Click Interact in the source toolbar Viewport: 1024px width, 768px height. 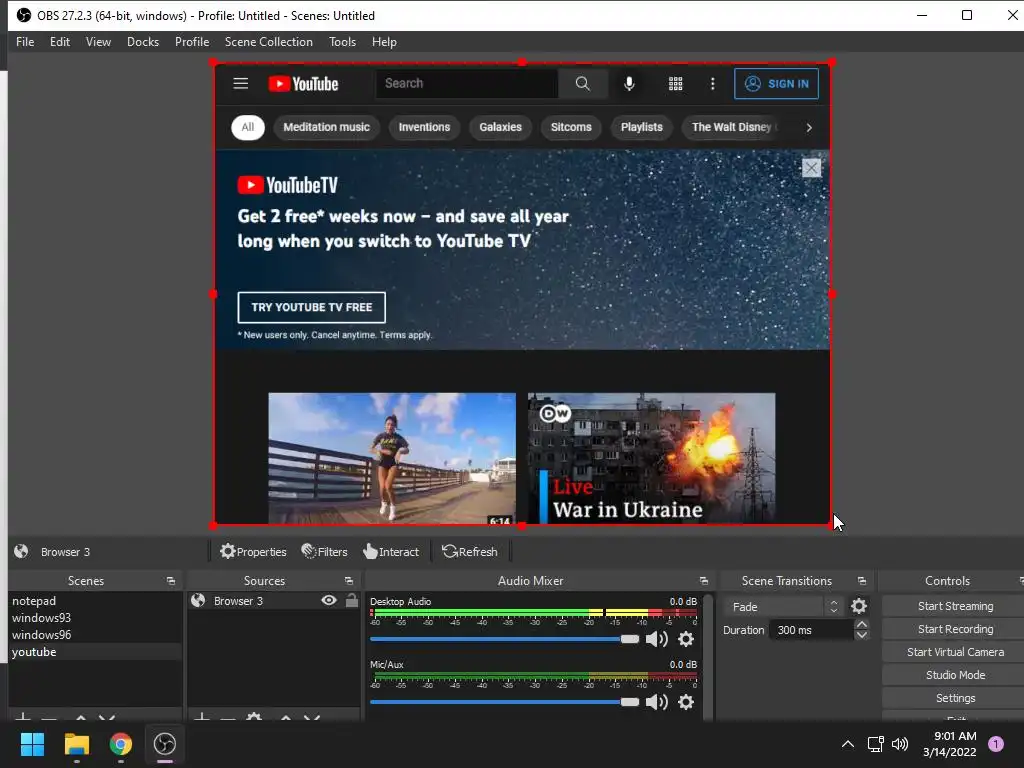click(391, 552)
